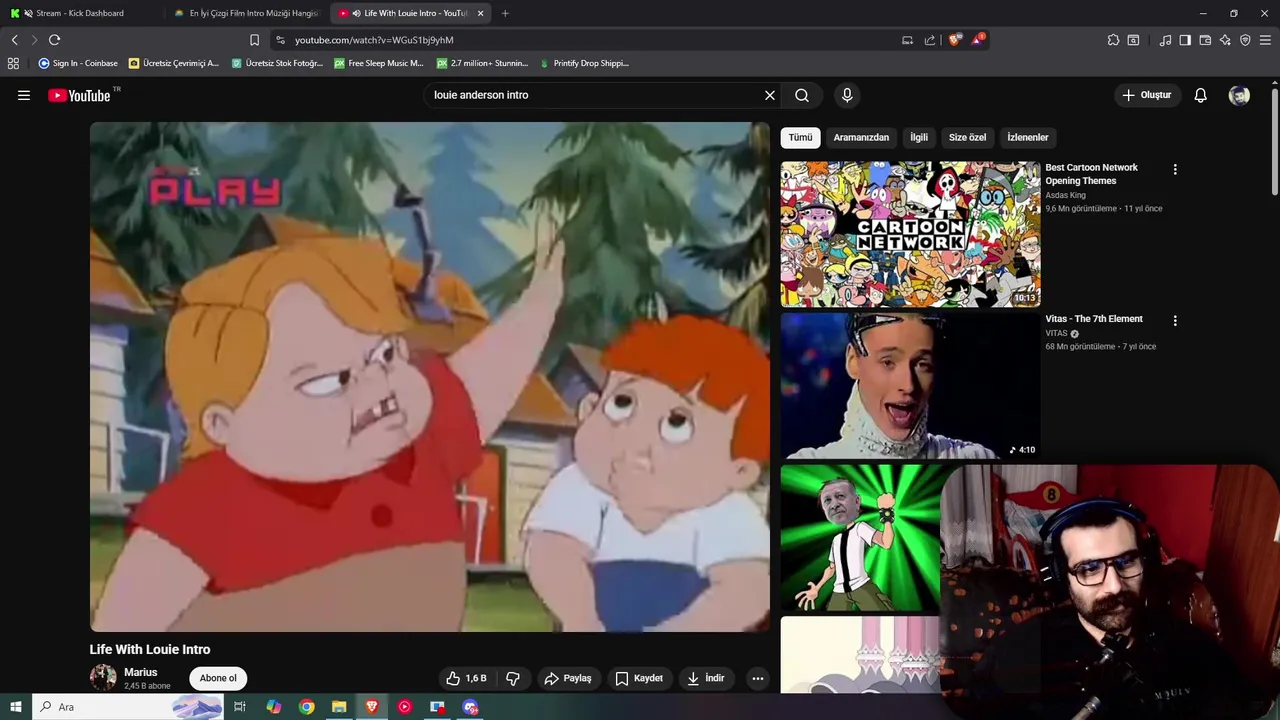Open the Oluştur create button
Screen dimensions: 1280x720
pos(1147,95)
